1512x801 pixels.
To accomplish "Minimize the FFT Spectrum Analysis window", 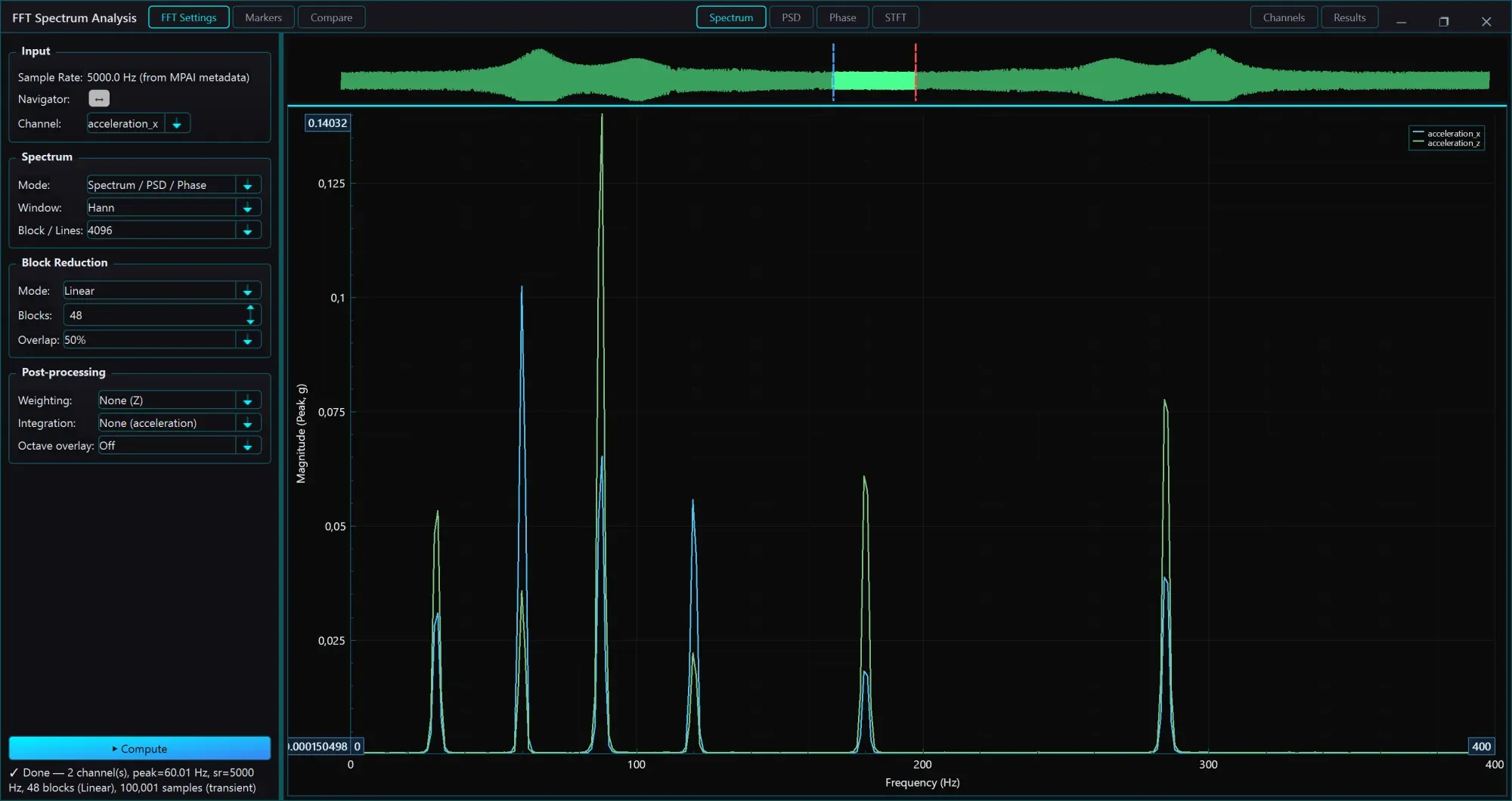I will 1401,21.
